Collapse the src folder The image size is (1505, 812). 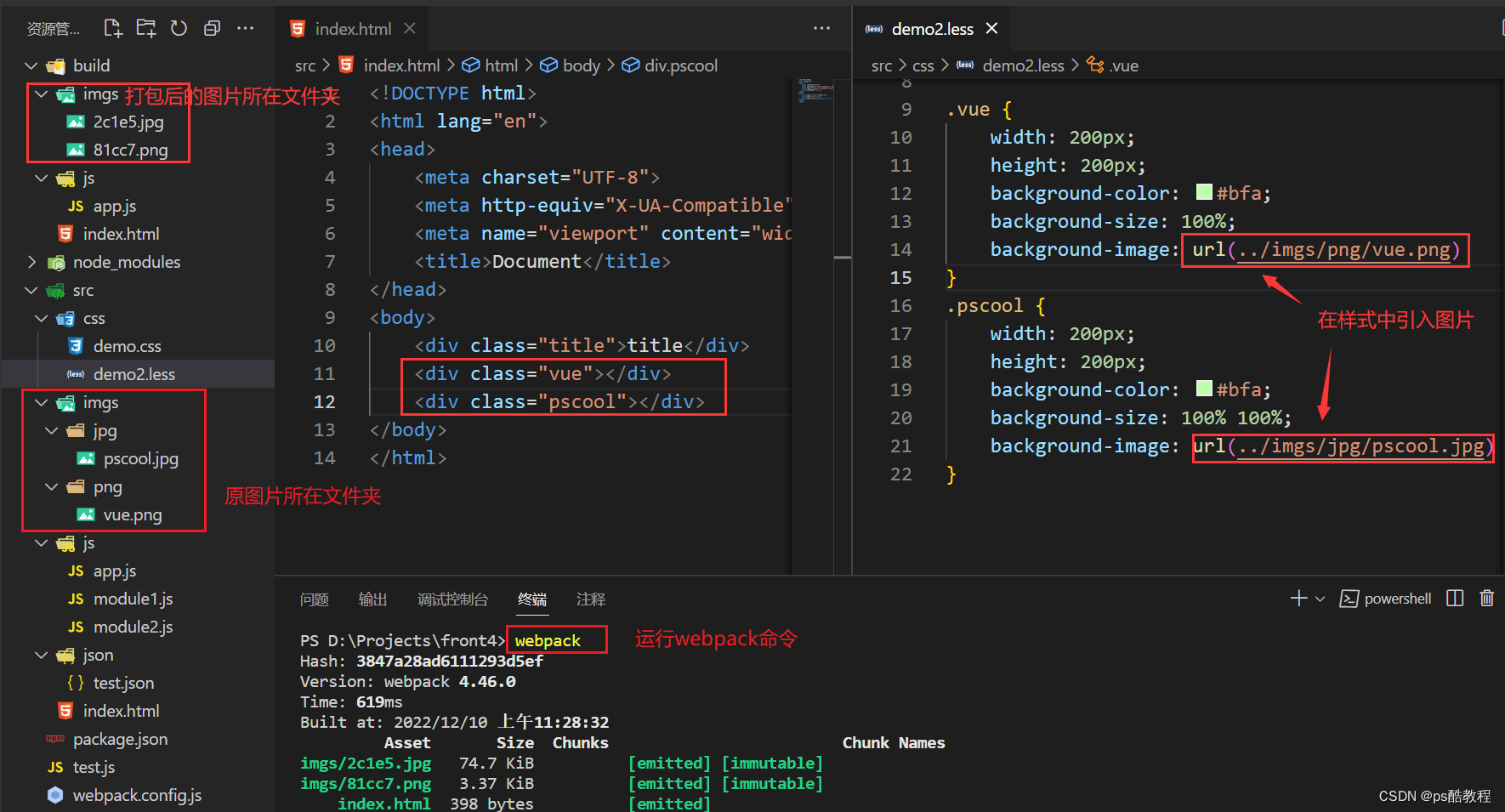[x=31, y=290]
